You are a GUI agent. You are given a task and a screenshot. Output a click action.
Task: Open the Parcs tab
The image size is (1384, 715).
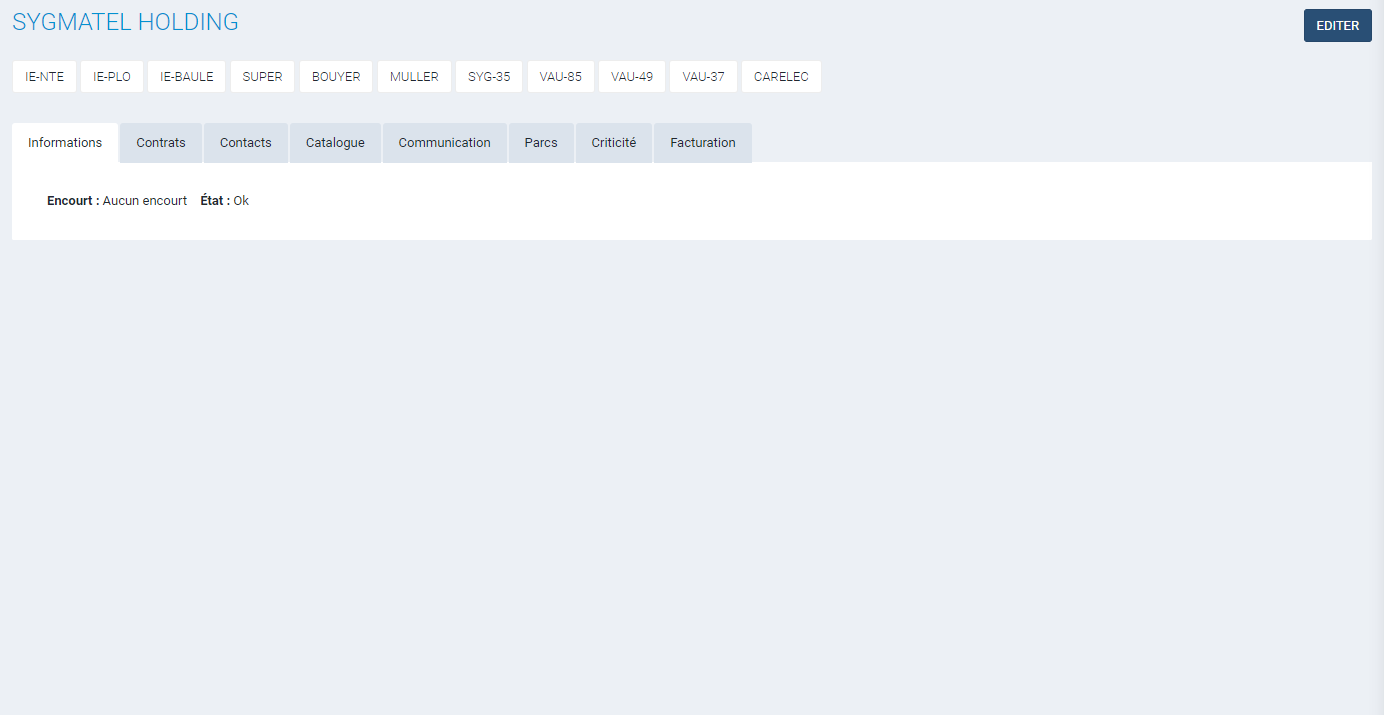pos(541,143)
